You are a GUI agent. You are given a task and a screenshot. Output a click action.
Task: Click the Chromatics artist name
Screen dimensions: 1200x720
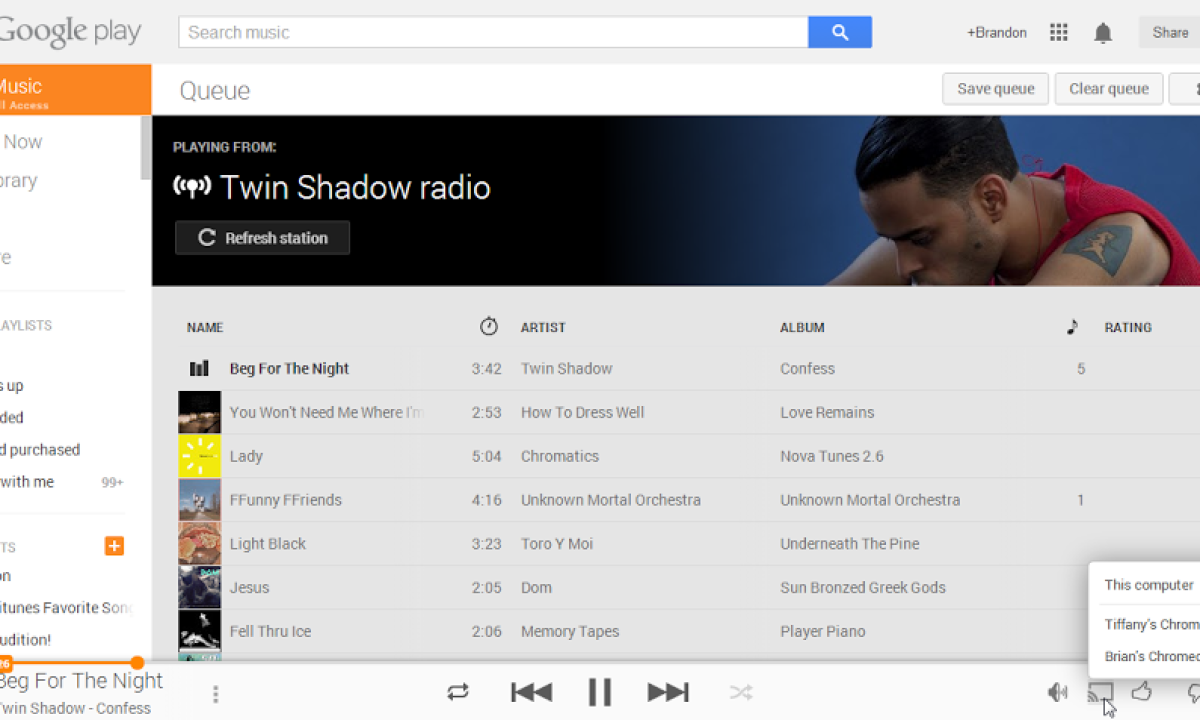(560, 456)
